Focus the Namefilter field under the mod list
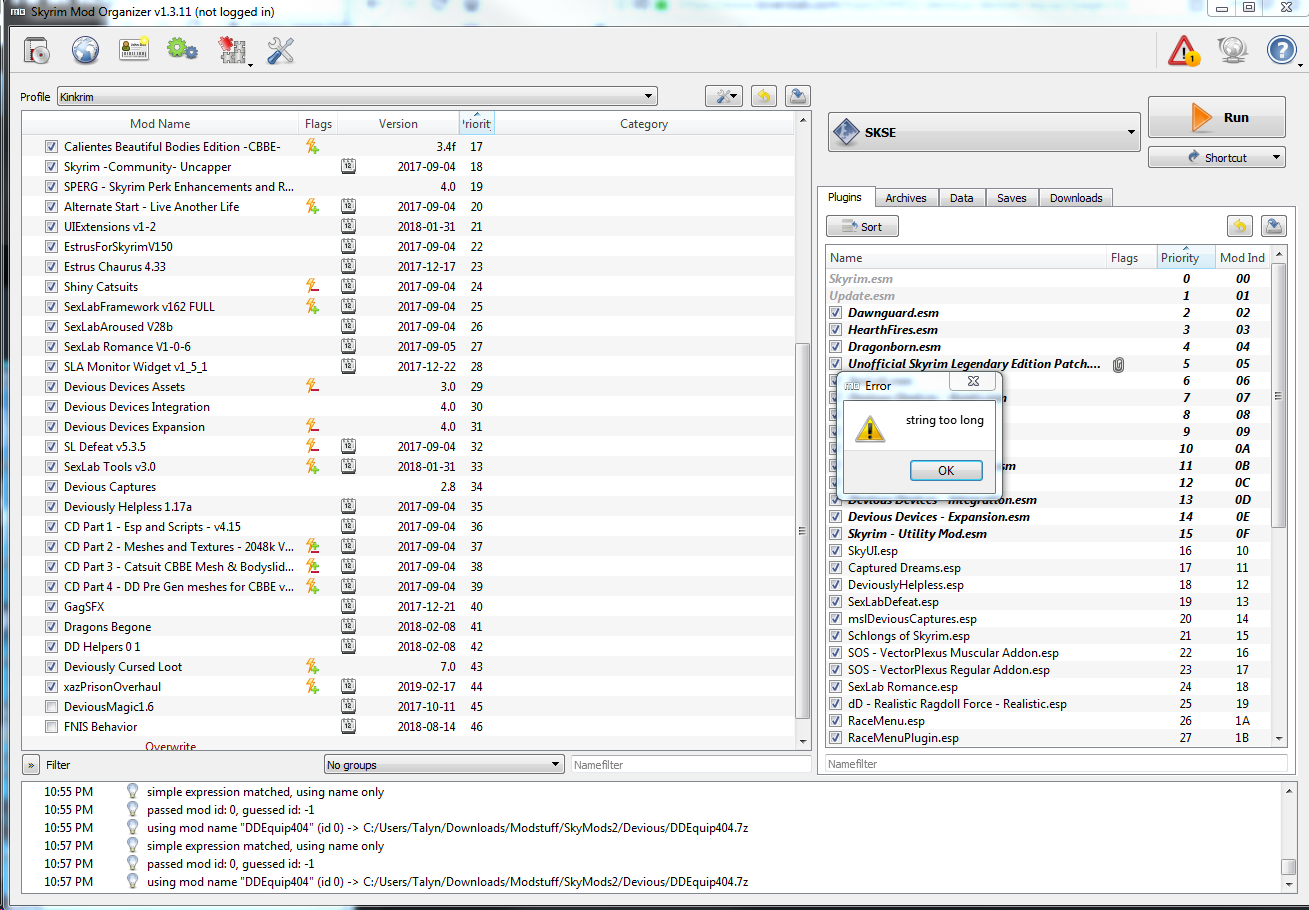Screen dimensions: 1309x910 (690, 765)
